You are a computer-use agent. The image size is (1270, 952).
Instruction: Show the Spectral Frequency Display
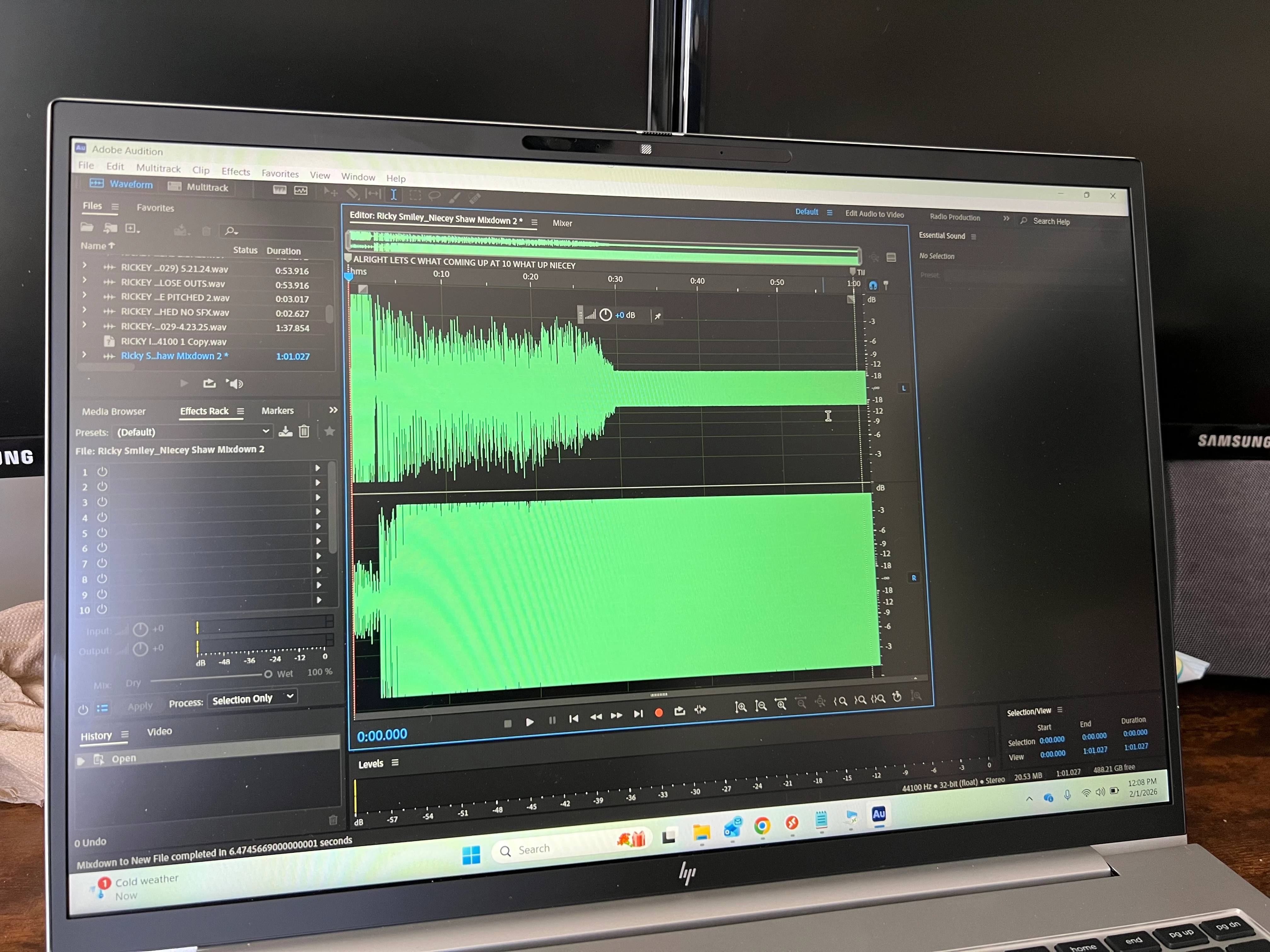[280, 190]
